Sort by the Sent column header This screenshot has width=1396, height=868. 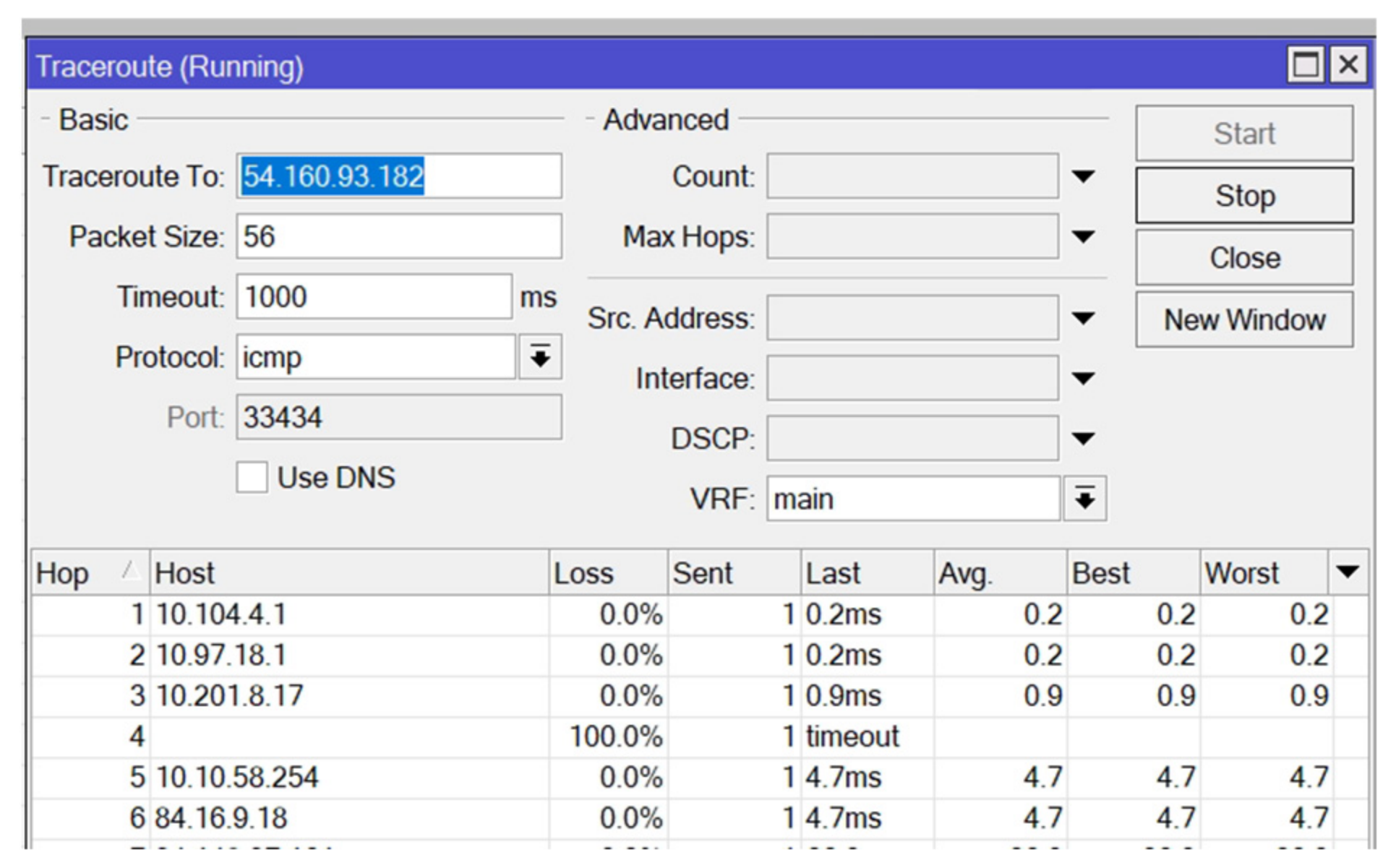pyautogui.click(x=735, y=573)
